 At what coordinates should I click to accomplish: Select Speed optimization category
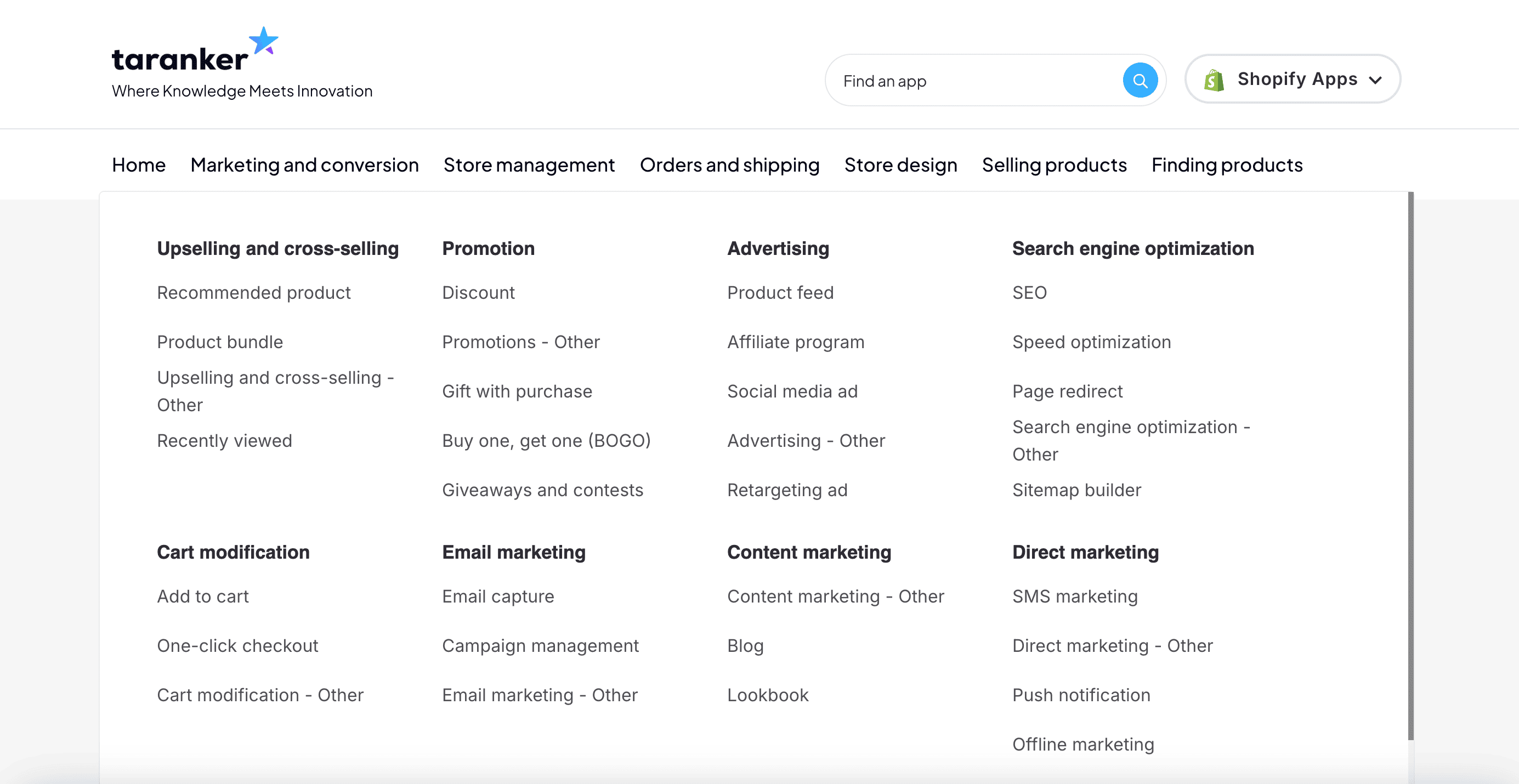1091,342
